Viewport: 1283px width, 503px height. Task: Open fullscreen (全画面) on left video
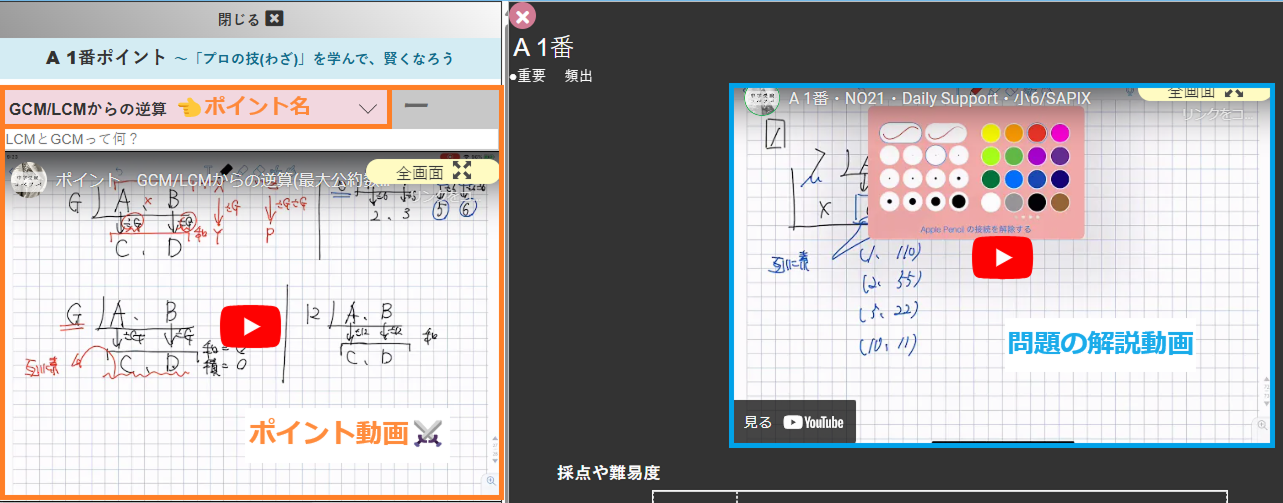pos(433,171)
